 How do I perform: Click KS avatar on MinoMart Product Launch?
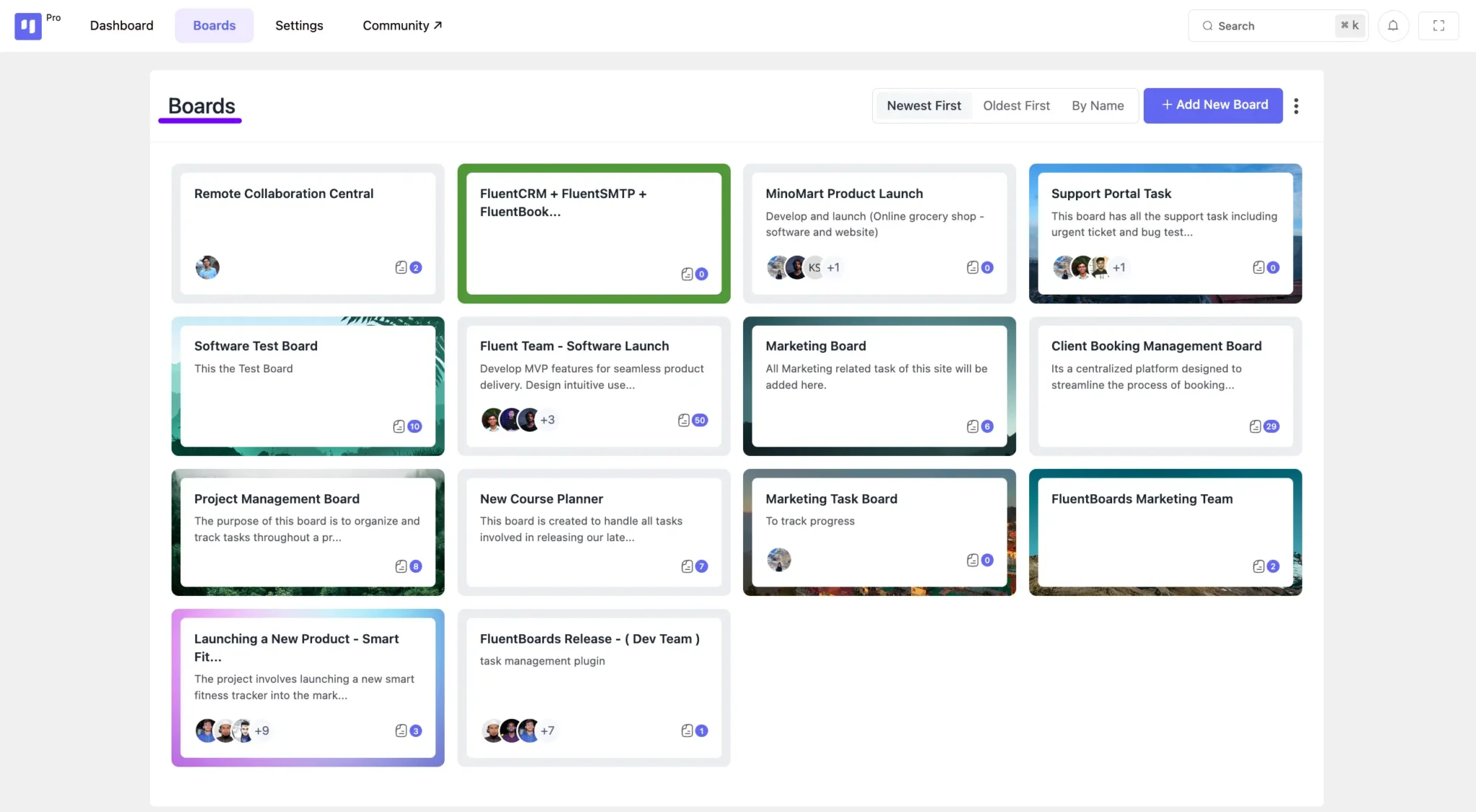[x=814, y=267]
